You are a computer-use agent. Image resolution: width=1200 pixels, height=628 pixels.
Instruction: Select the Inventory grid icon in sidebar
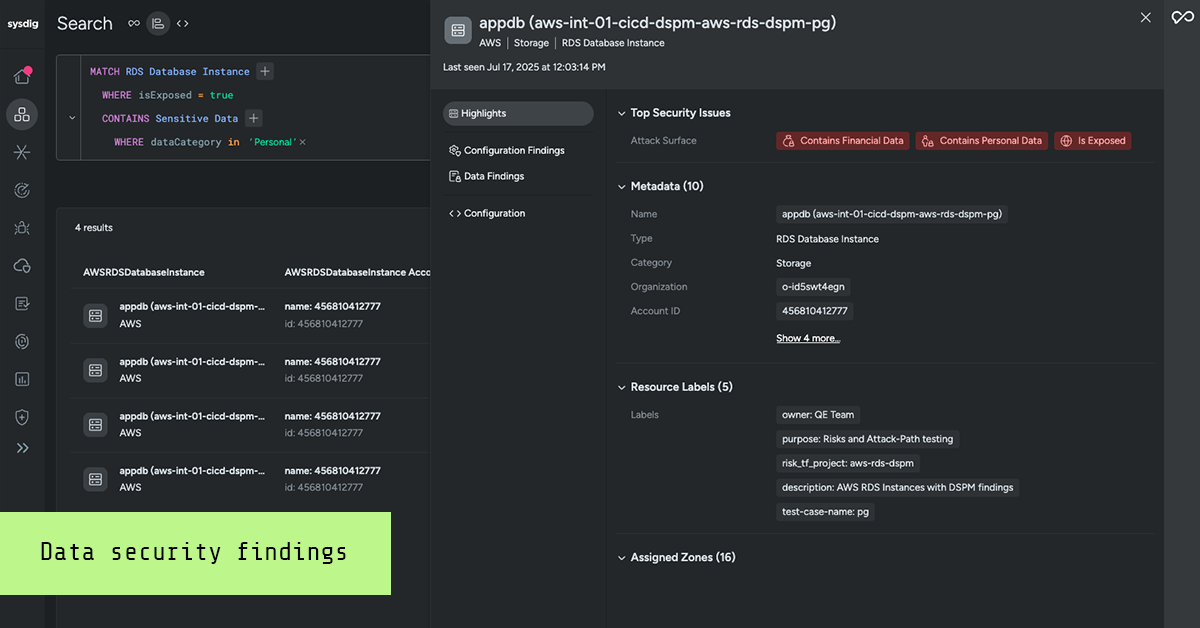pos(22,114)
